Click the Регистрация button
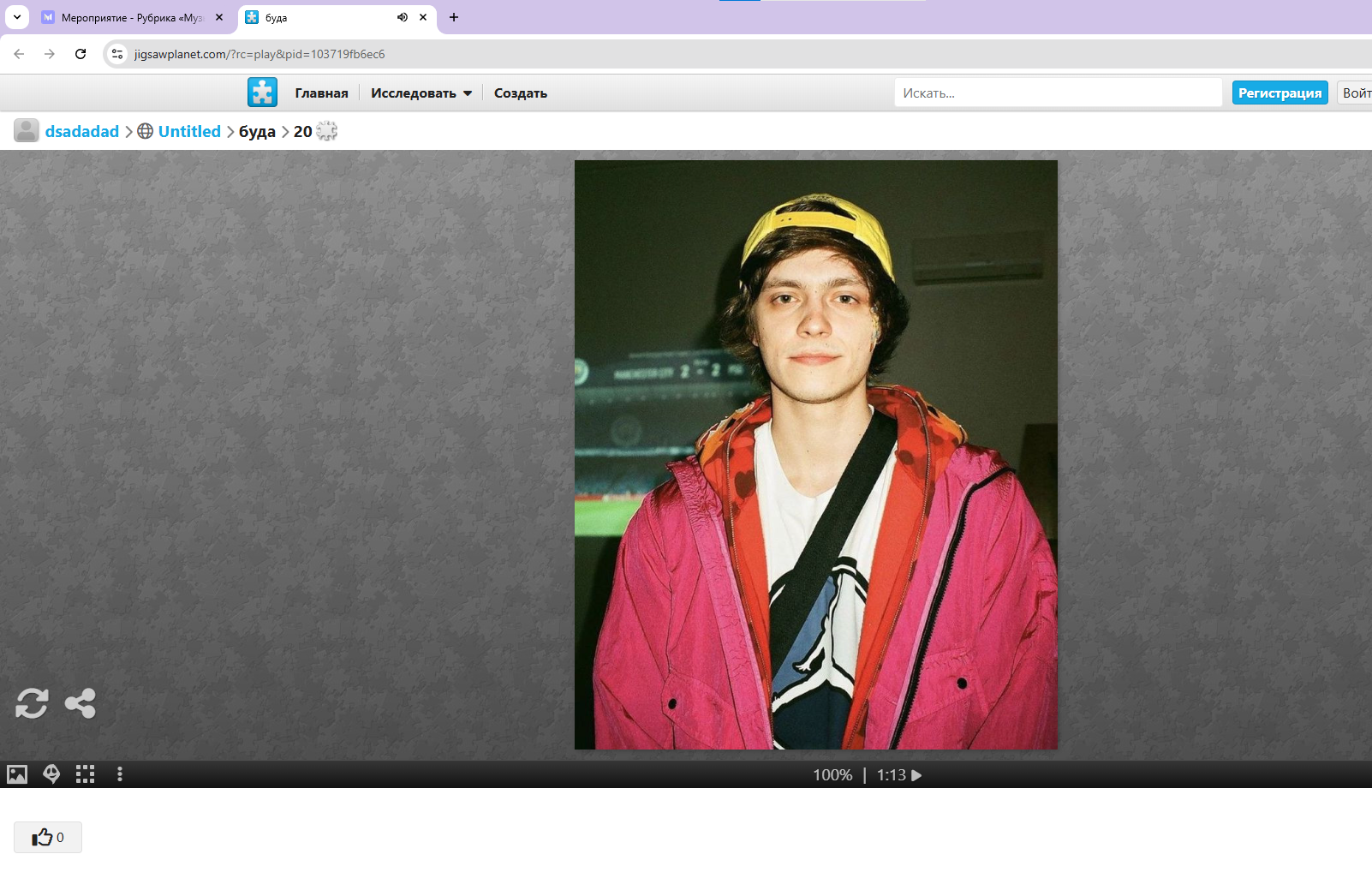 (x=1280, y=93)
